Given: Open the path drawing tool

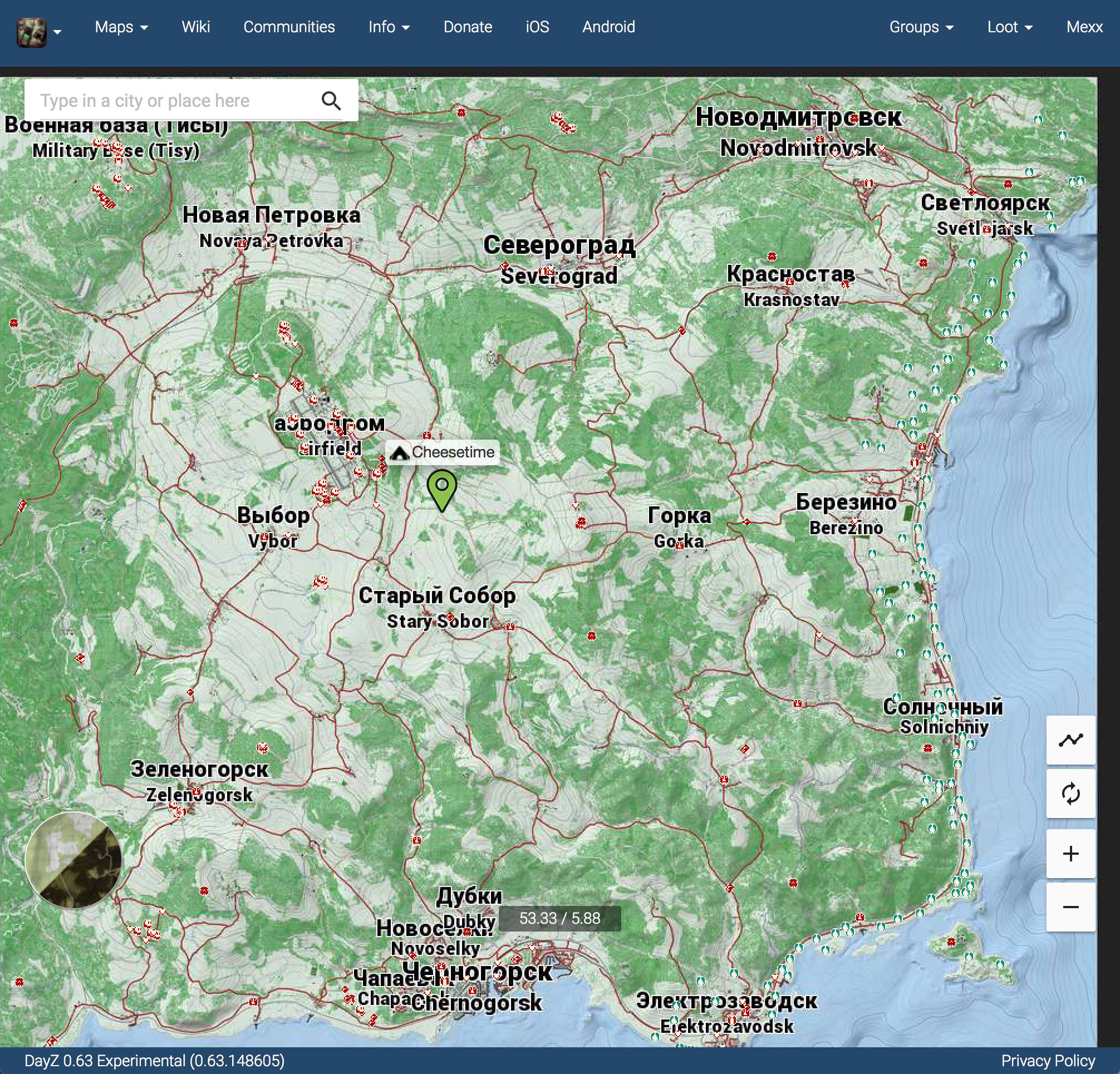Looking at the screenshot, I should tap(1070, 740).
